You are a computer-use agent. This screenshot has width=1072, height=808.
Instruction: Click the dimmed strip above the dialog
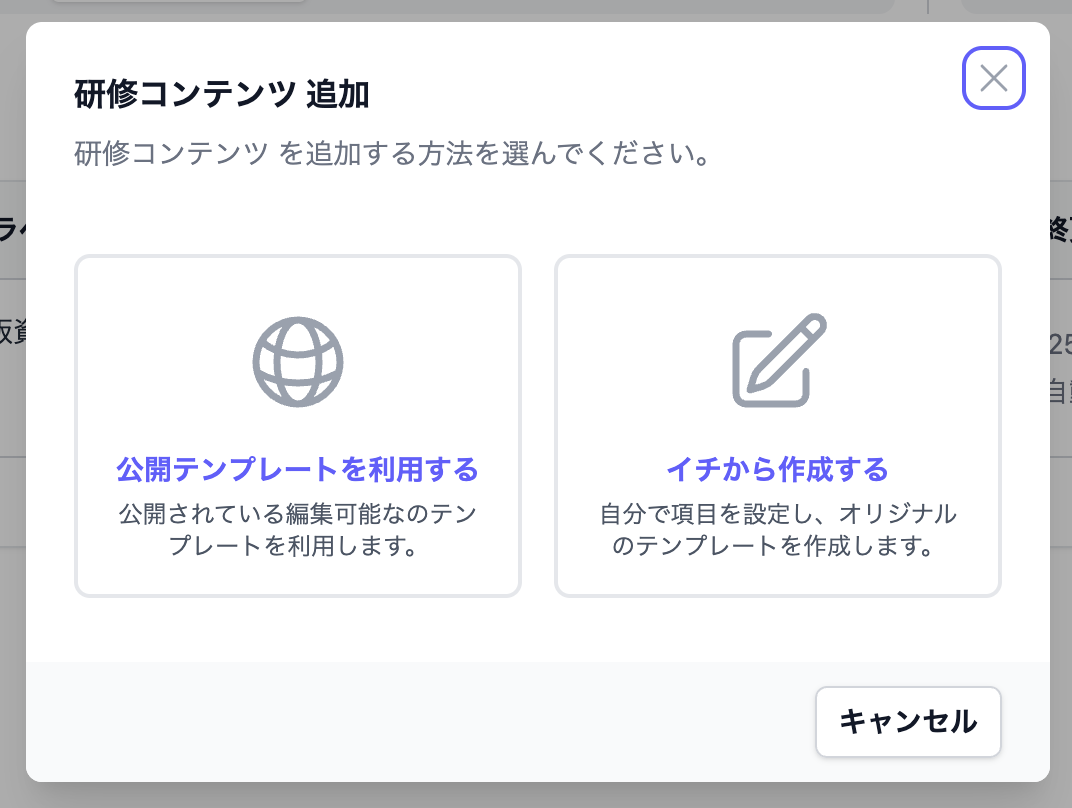point(479,10)
